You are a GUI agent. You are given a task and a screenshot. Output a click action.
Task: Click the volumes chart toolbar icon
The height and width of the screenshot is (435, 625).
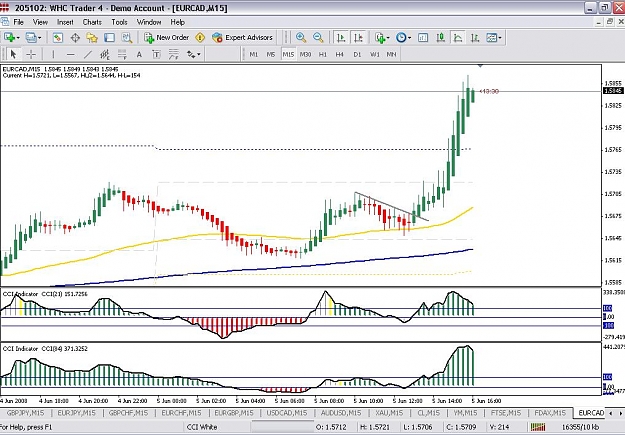(423, 37)
